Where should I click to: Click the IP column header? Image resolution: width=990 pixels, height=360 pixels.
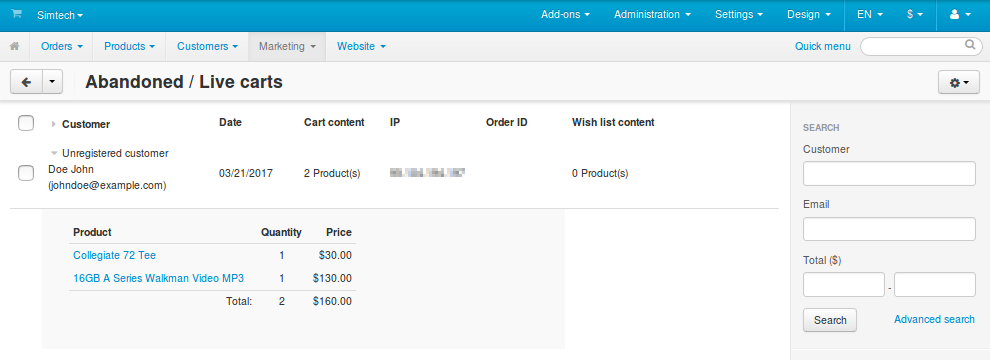tap(395, 123)
